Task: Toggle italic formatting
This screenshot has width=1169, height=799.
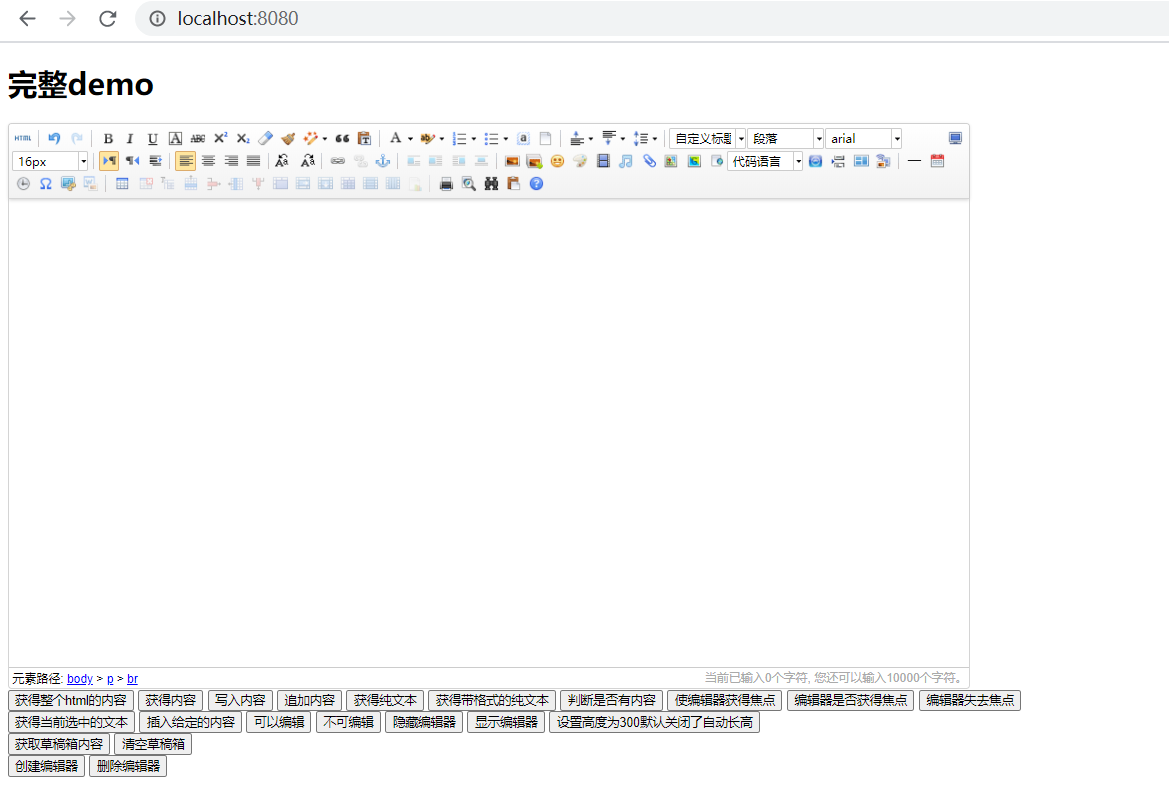Action: pyautogui.click(x=130, y=139)
